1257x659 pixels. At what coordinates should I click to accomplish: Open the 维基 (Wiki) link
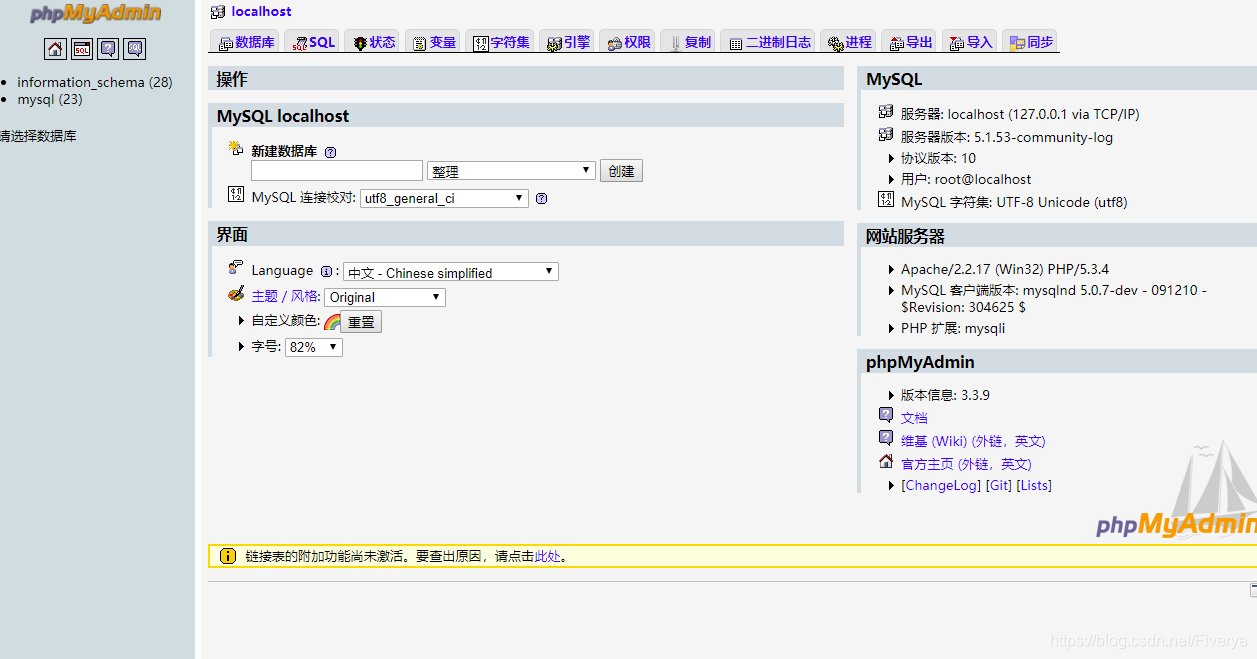coord(973,441)
